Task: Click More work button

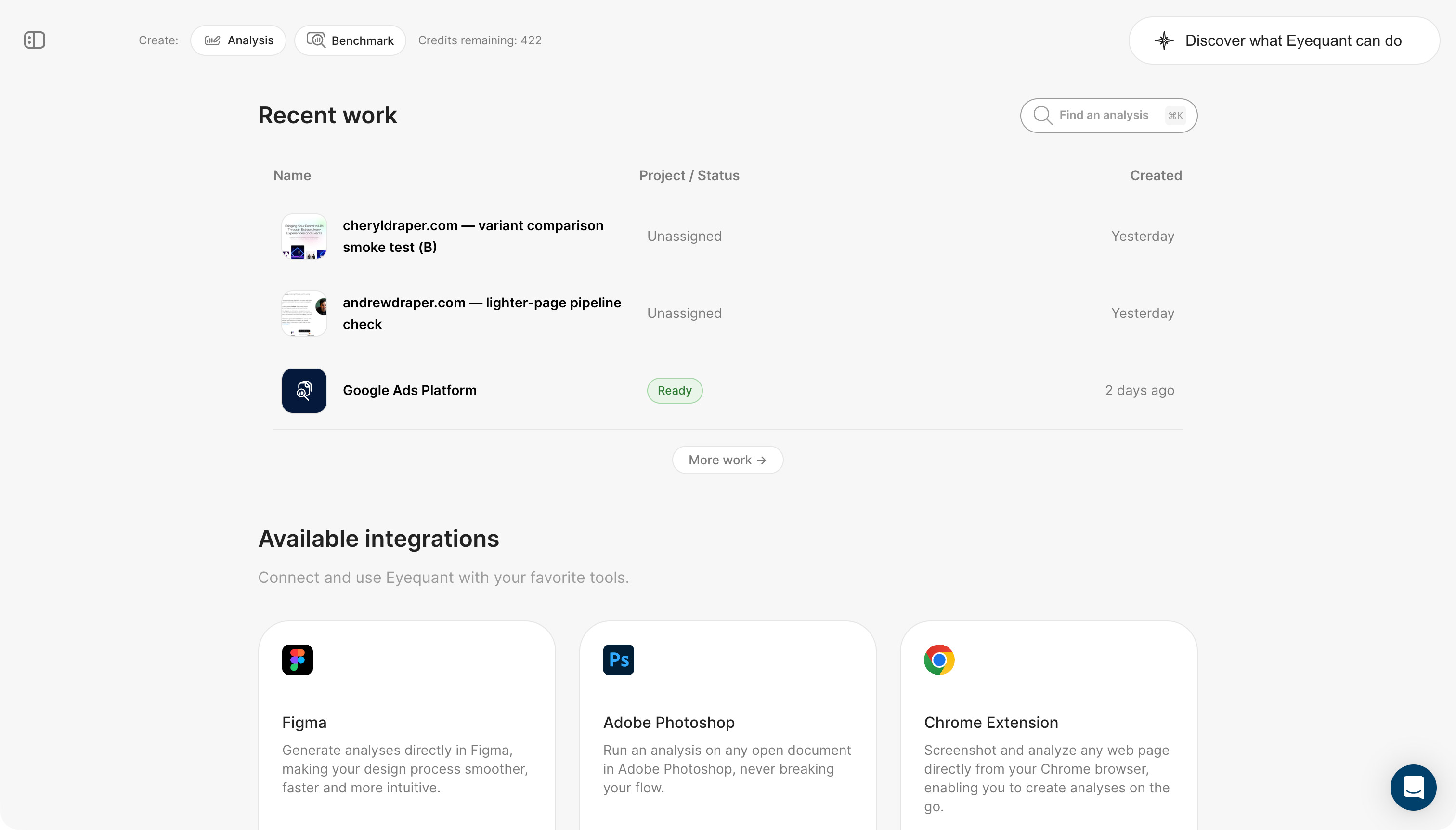Action: [x=728, y=460]
